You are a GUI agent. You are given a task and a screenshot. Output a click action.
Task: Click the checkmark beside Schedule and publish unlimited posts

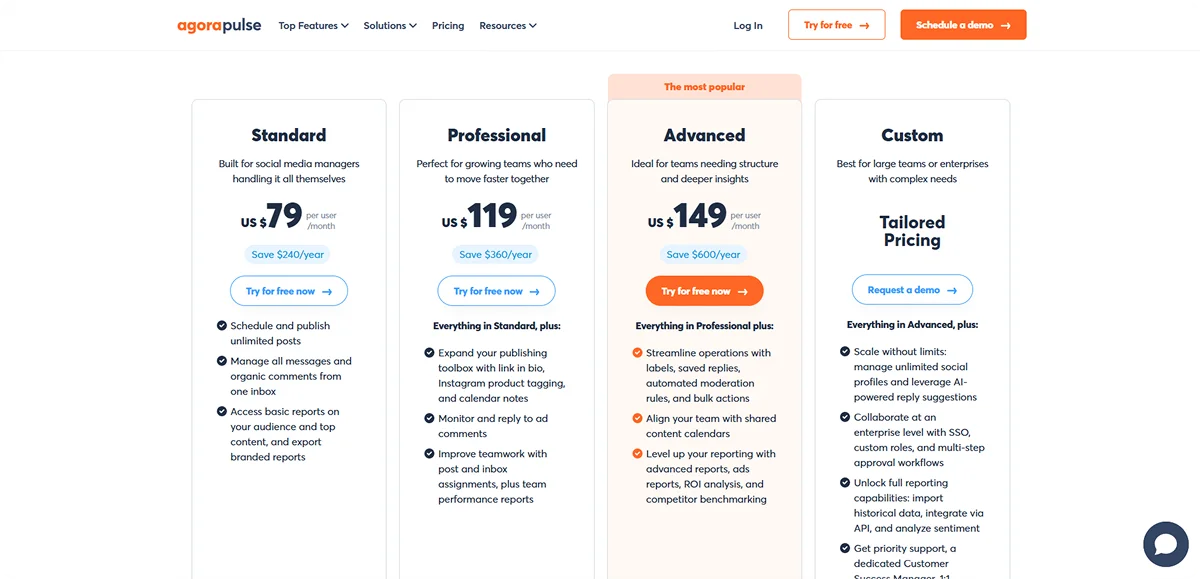click(x=222, y=325)
